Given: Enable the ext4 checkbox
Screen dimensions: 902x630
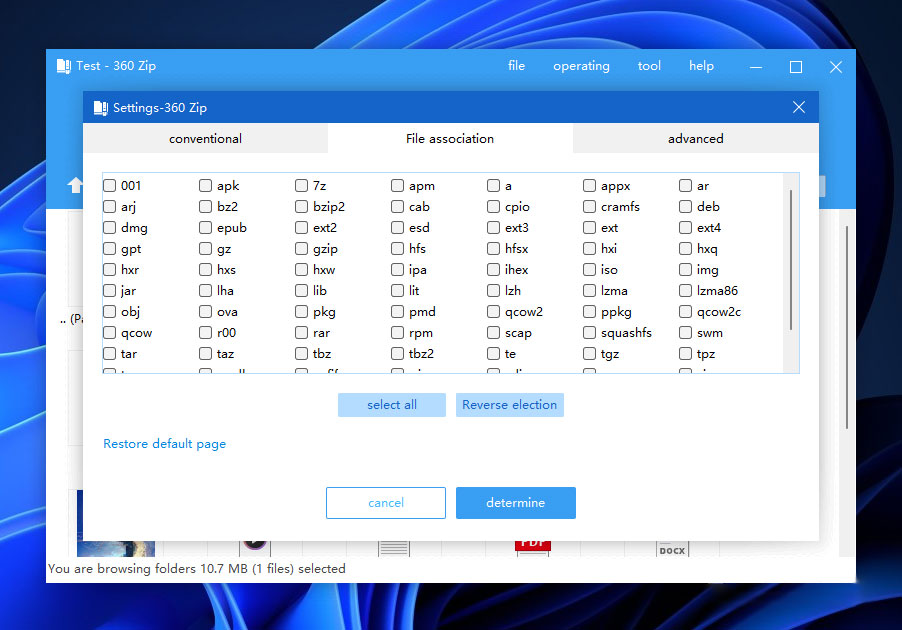Looking at the screenshot, I should coord(685,227).
